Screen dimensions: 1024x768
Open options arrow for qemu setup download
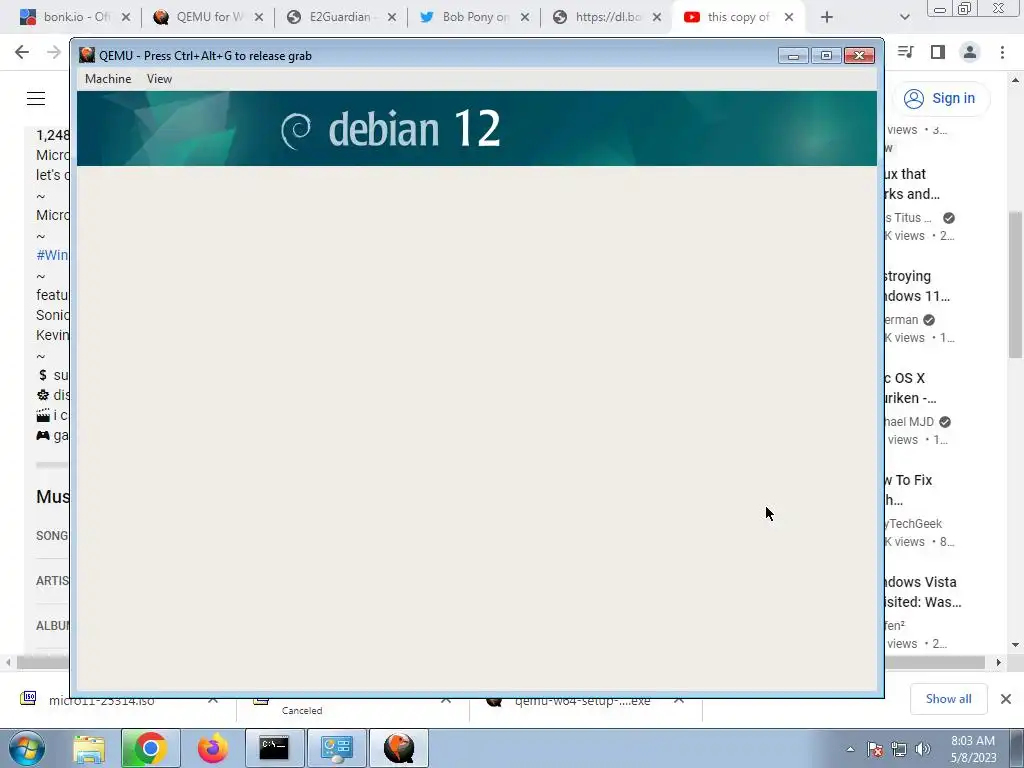coord(679,700)
